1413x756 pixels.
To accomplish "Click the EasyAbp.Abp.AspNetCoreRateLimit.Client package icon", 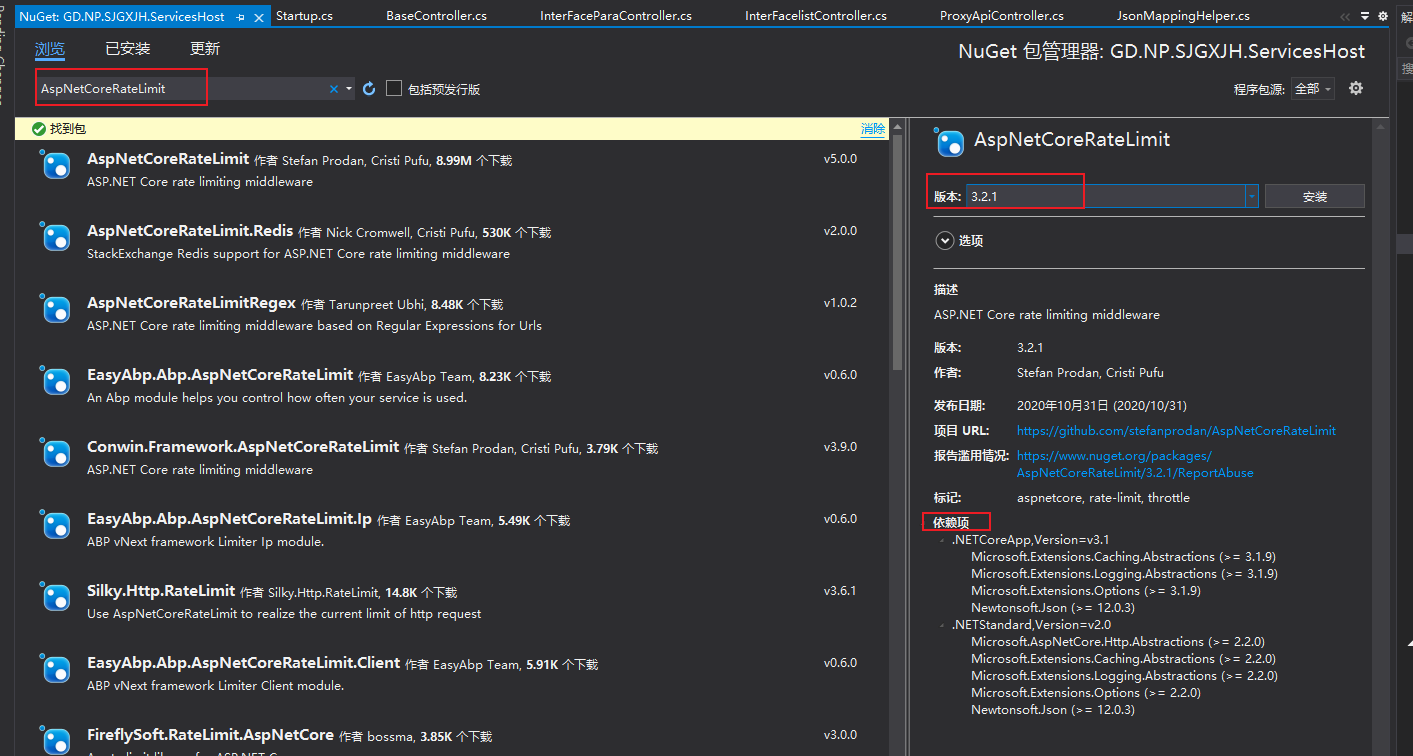I will click(x=57, y=670).
